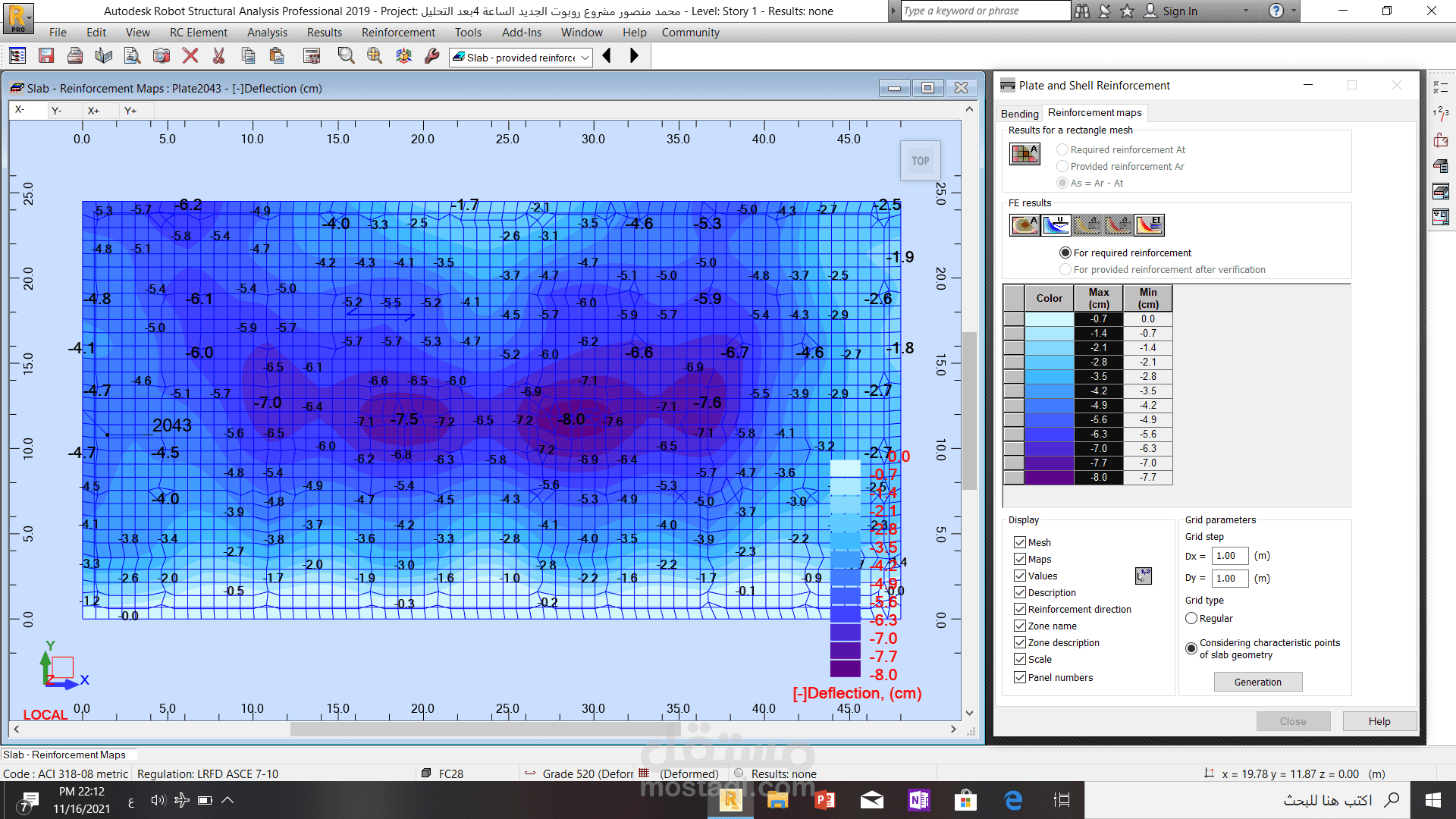Screen dimensions: 1456x819
Task: Click the red X delete icon
Action: click(190, 56)
